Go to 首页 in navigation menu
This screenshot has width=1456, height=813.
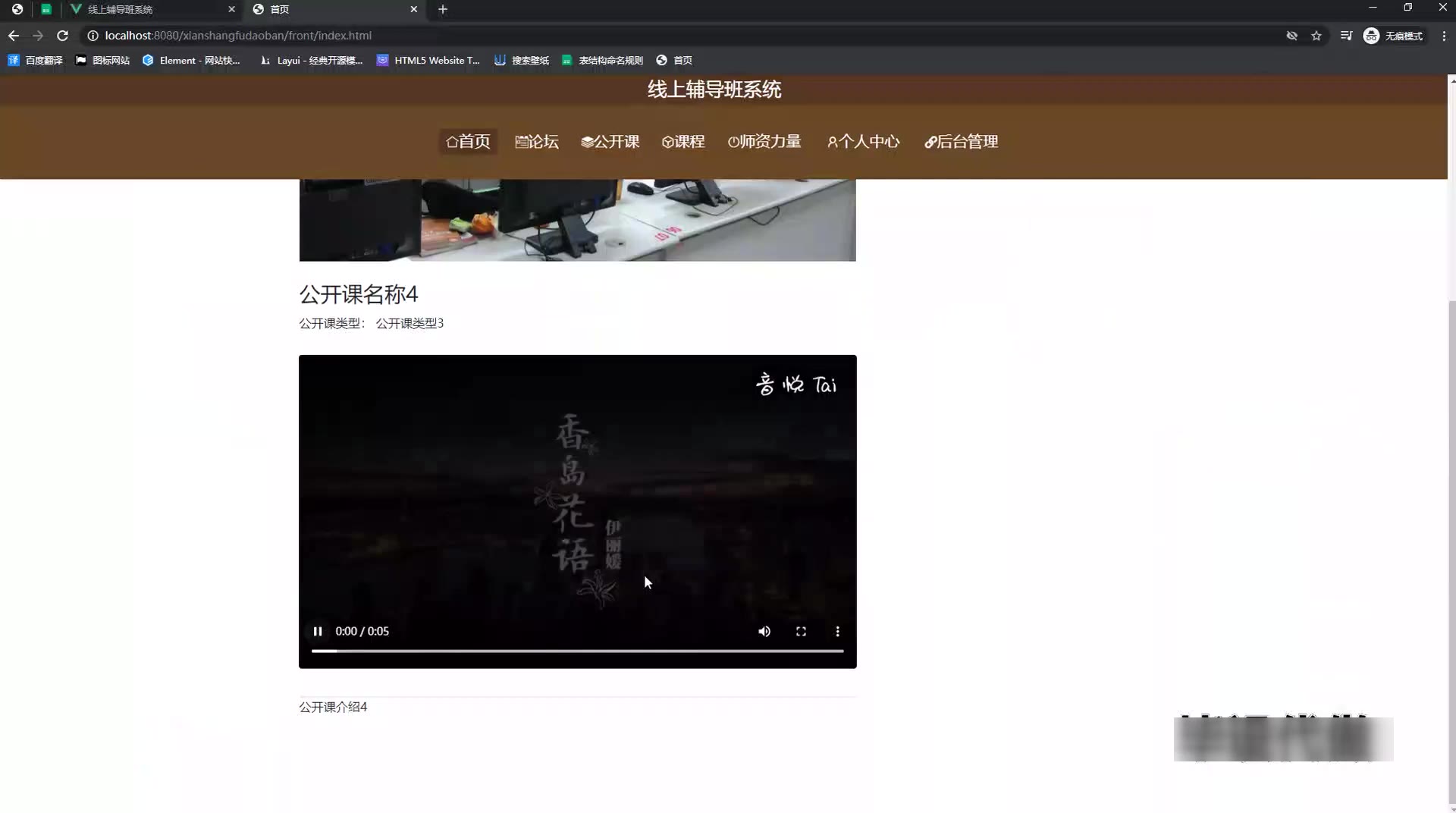[x=468, y=142]
